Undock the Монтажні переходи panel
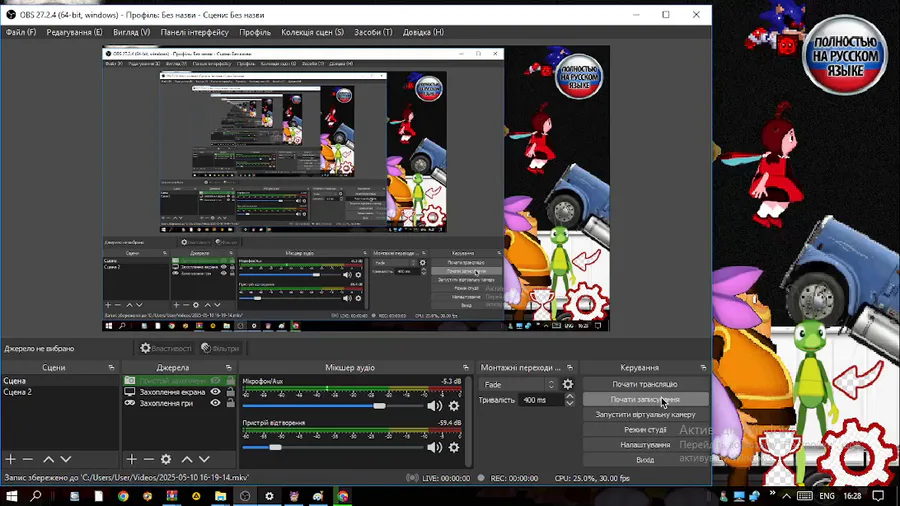The width and height of the screenshot is (900, 506). 570,368
